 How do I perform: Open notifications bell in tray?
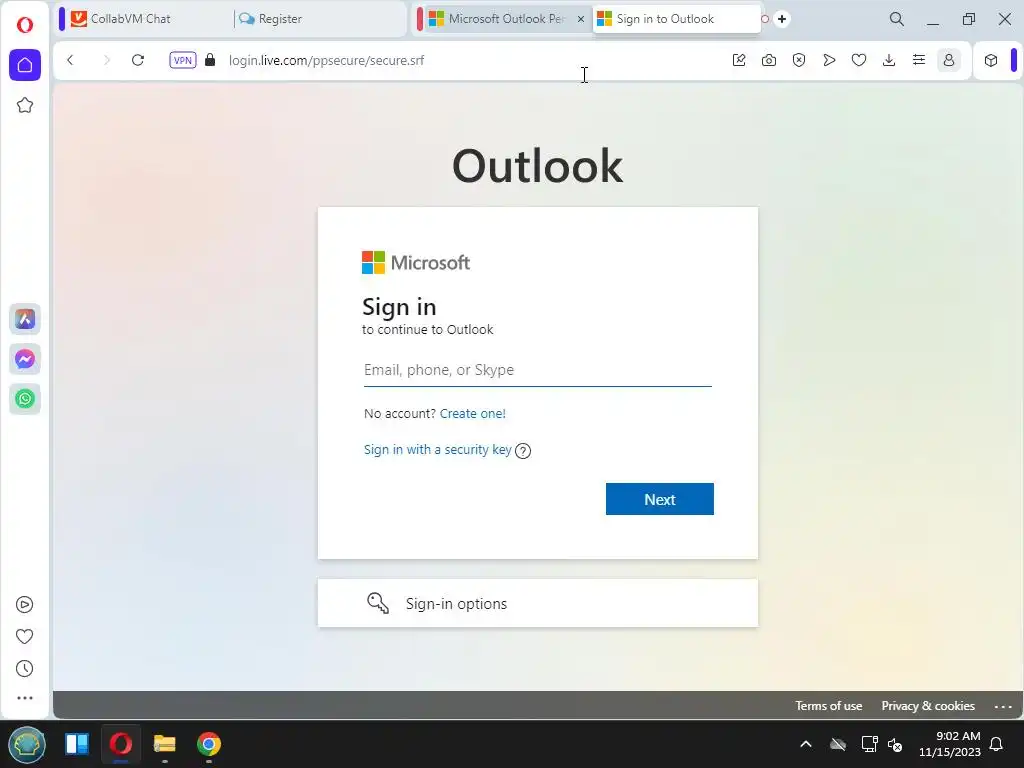(x=997, y=744)
